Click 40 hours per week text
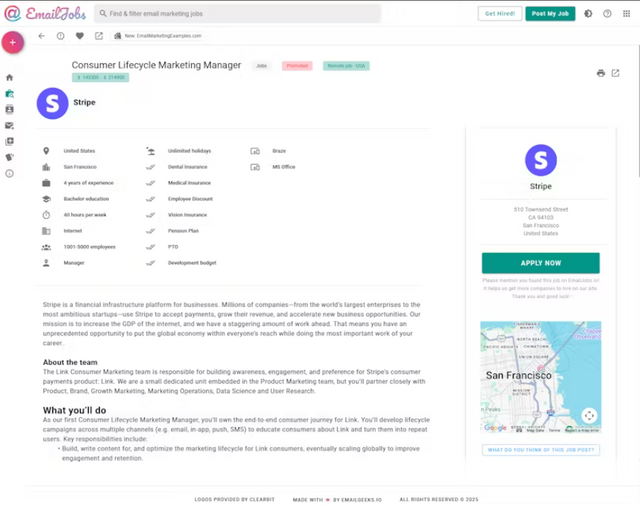Image resolution: width=640 pixels, height=506 pixels. click(85, 215)
